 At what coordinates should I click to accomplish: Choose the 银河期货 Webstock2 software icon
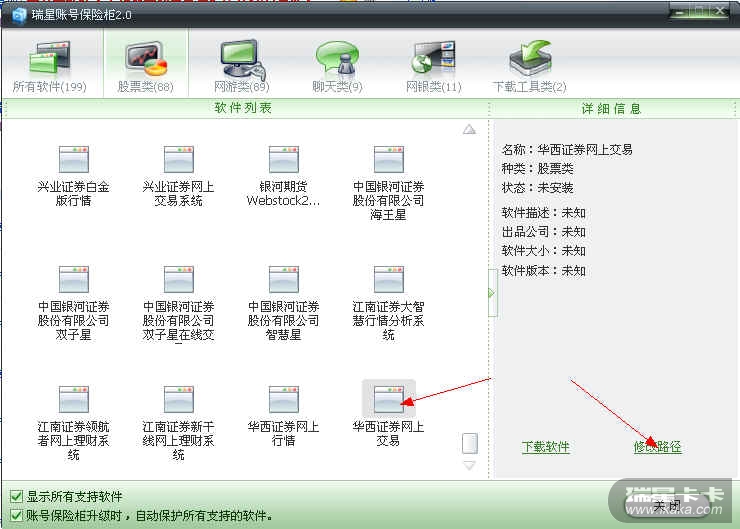click(x=284, y=160)
